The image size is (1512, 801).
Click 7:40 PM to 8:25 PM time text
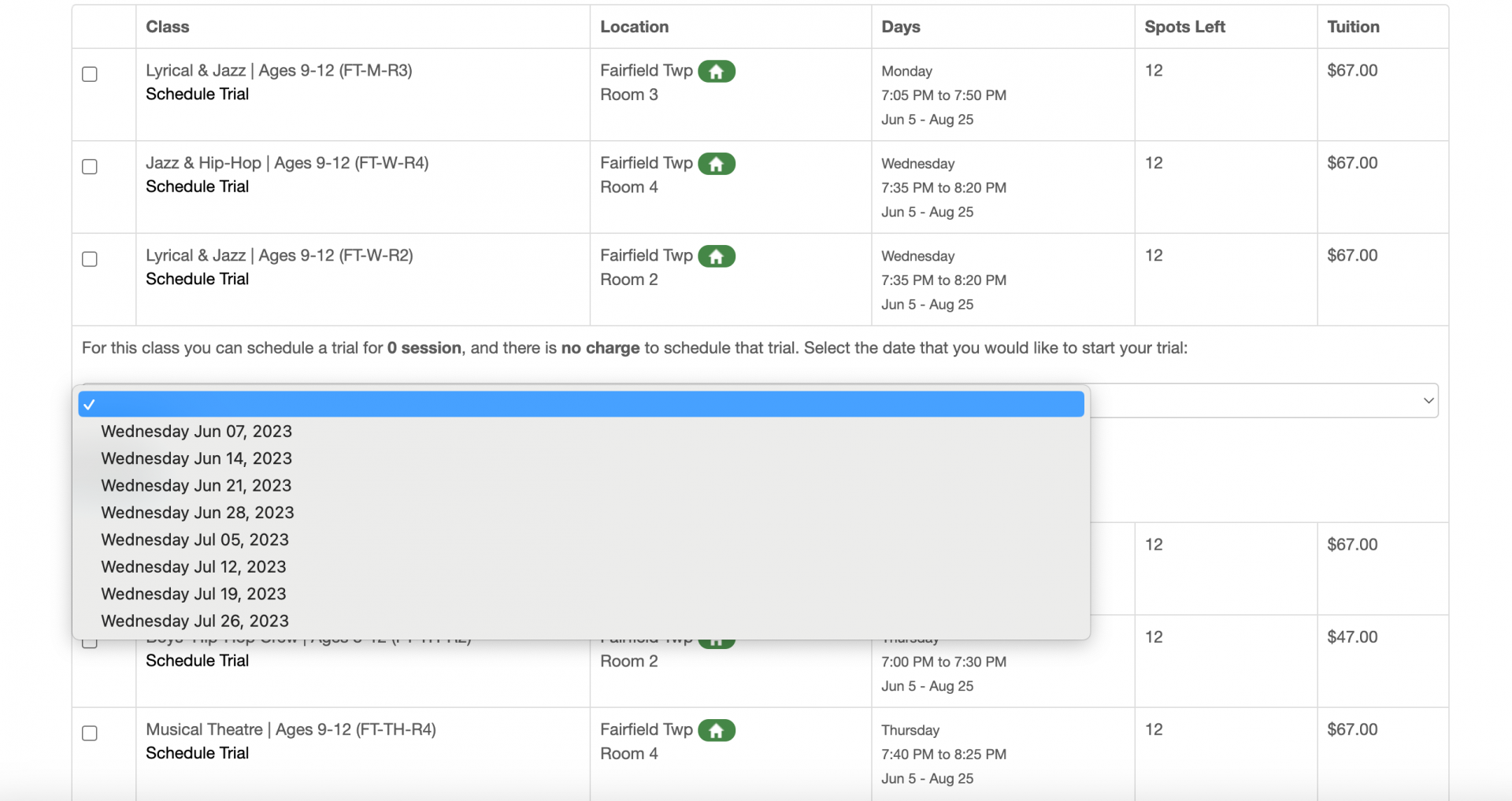[943, 755]
